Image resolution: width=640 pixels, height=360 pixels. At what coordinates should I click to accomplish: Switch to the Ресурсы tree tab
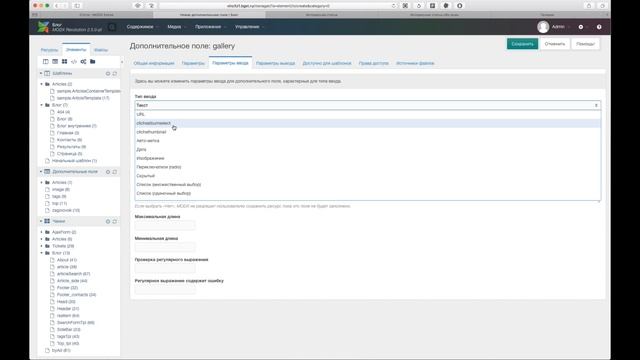[49, 50]
